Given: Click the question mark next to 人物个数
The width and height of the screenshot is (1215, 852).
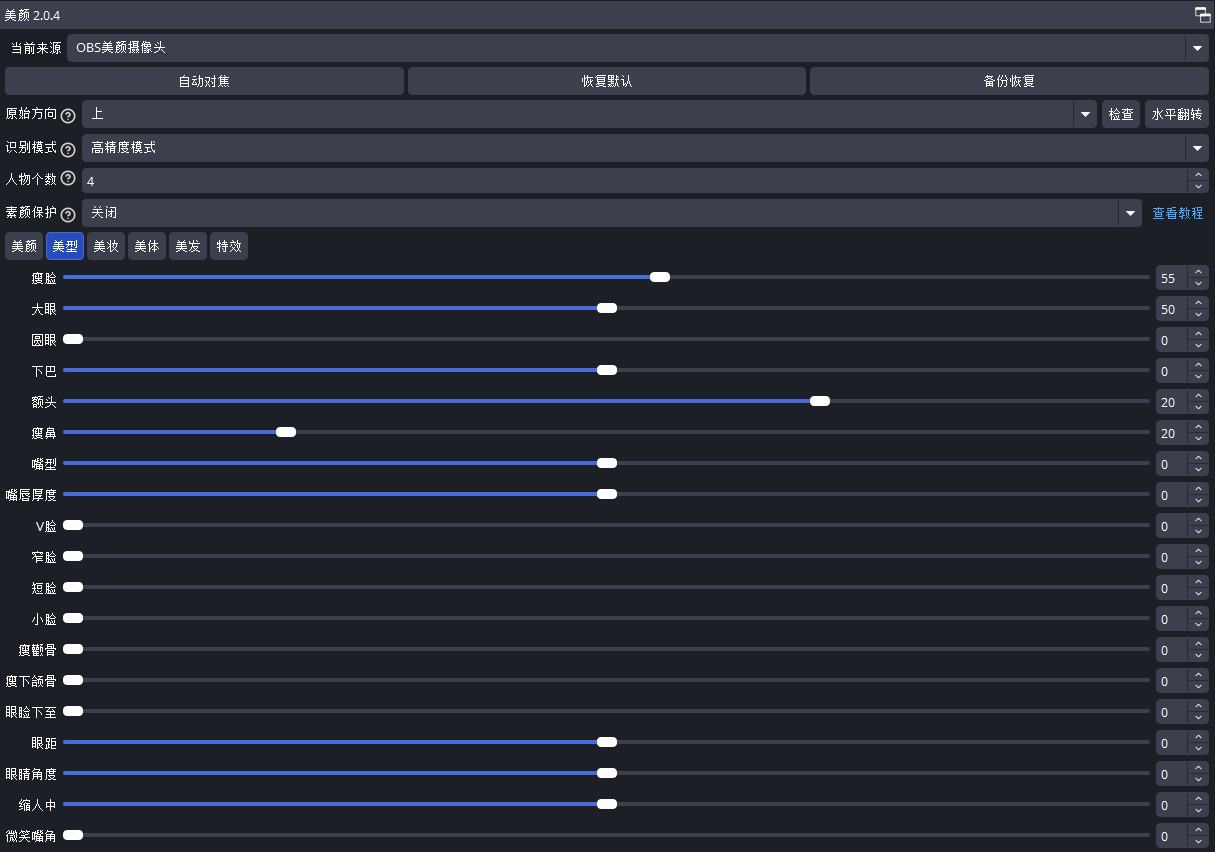Looking at the screenshot, I should (x=68, y=179).
